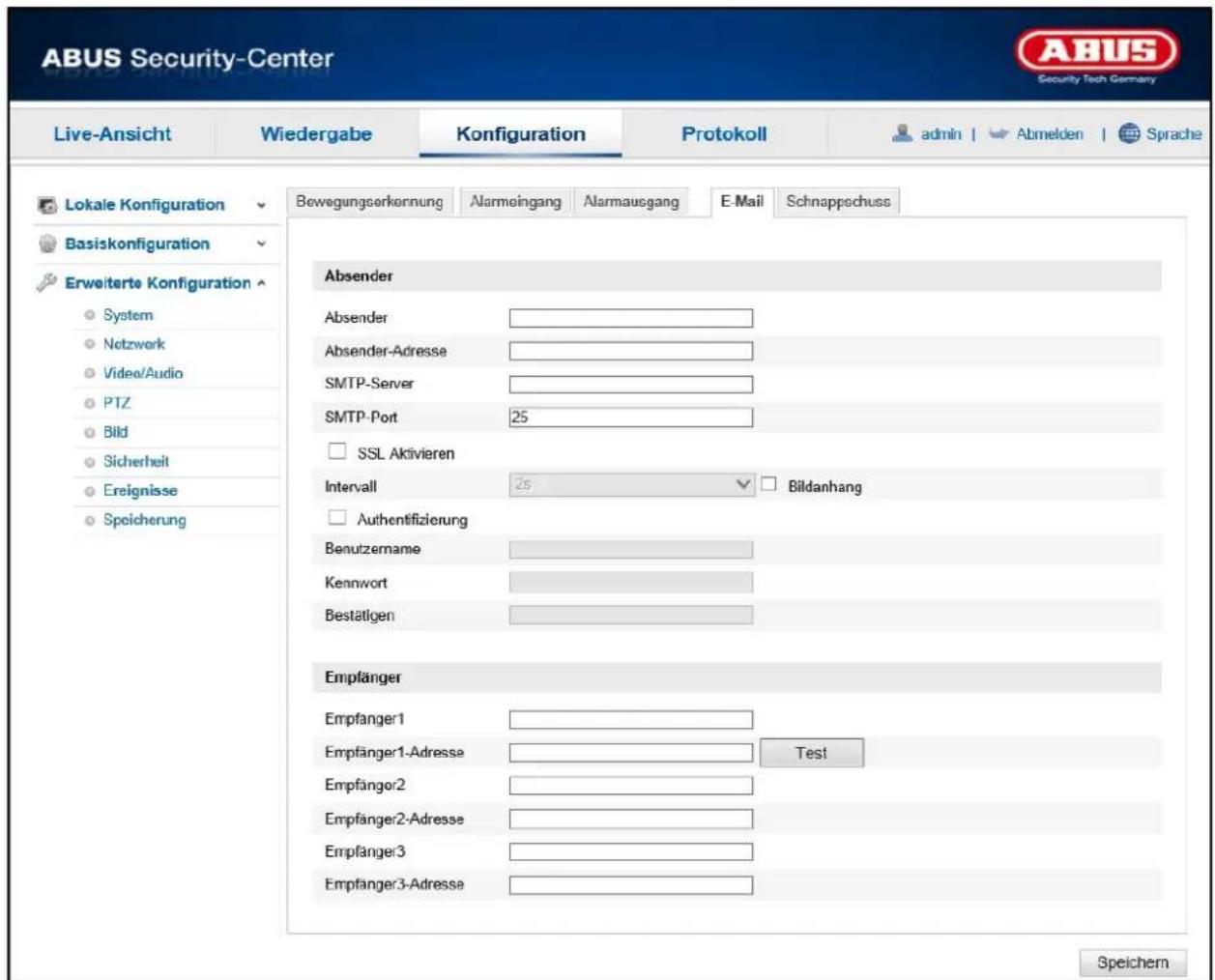The width and height of the screenshot is (1215, 980).
Task: Click the admin user link
Action: 940,134
